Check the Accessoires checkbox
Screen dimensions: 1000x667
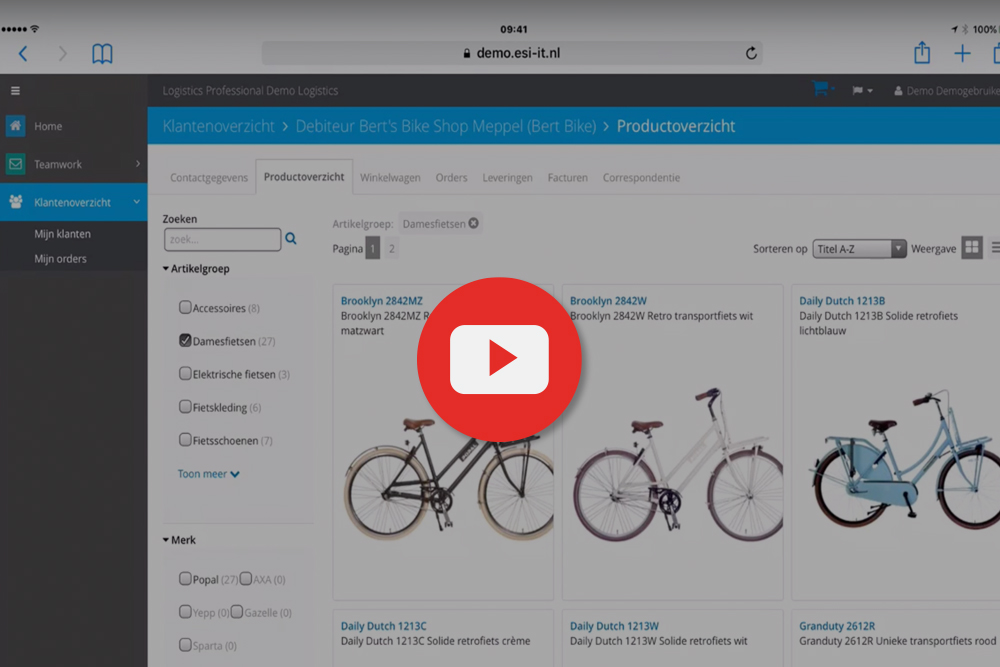pyautogui.click(x=185, y=307)
